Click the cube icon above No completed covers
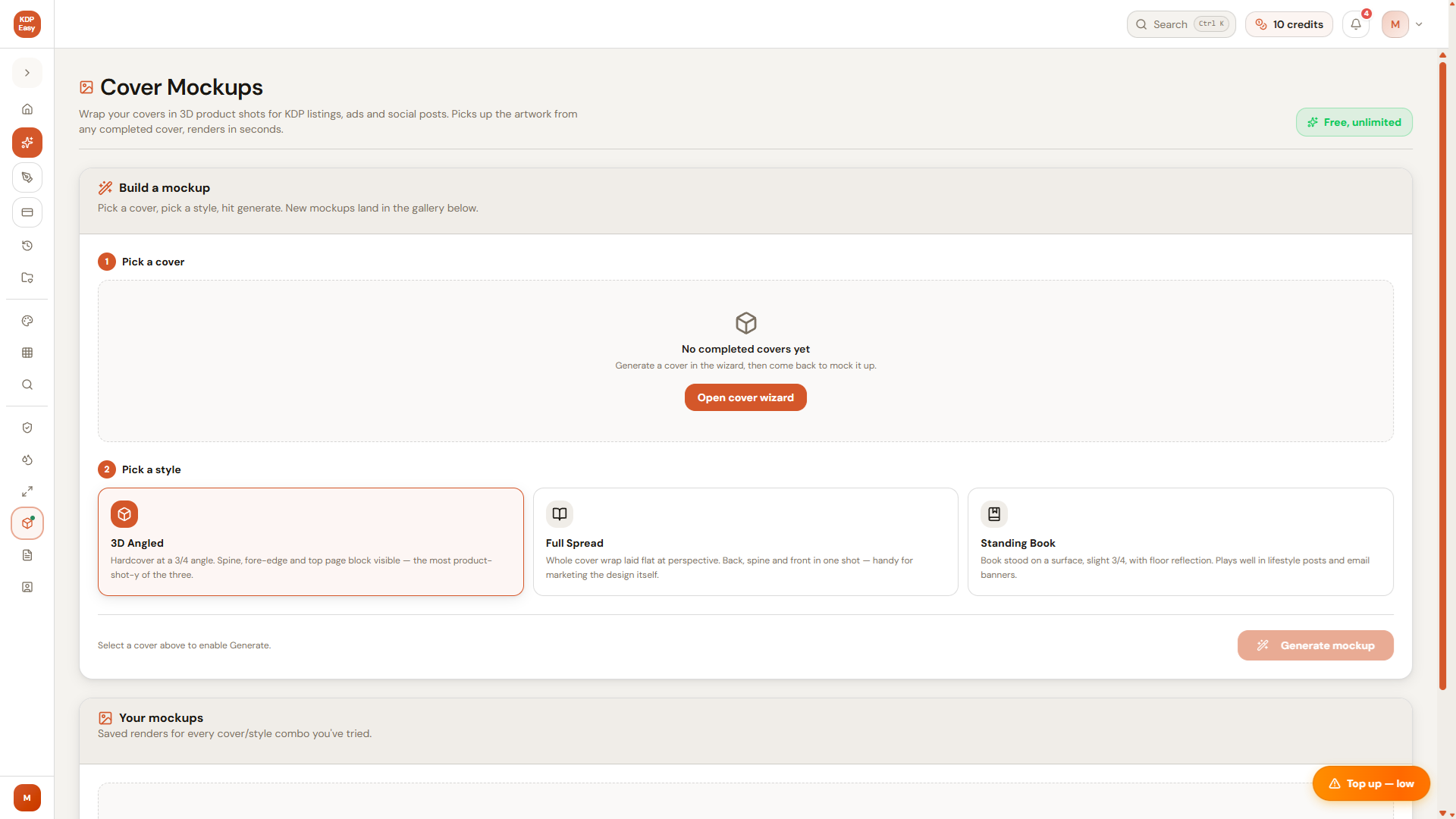1456x819 pixels. click(x=746, y=323)
